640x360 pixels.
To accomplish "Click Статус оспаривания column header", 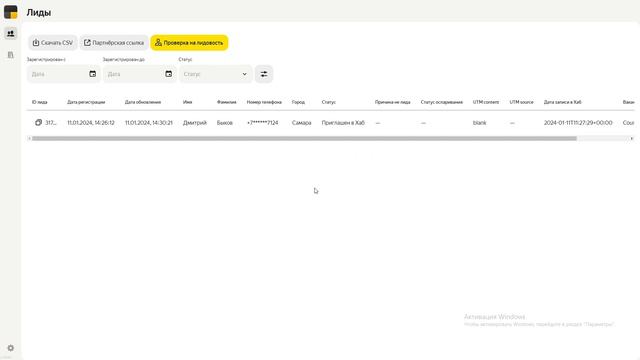I will pyautogui.click(x=442, y=102).
